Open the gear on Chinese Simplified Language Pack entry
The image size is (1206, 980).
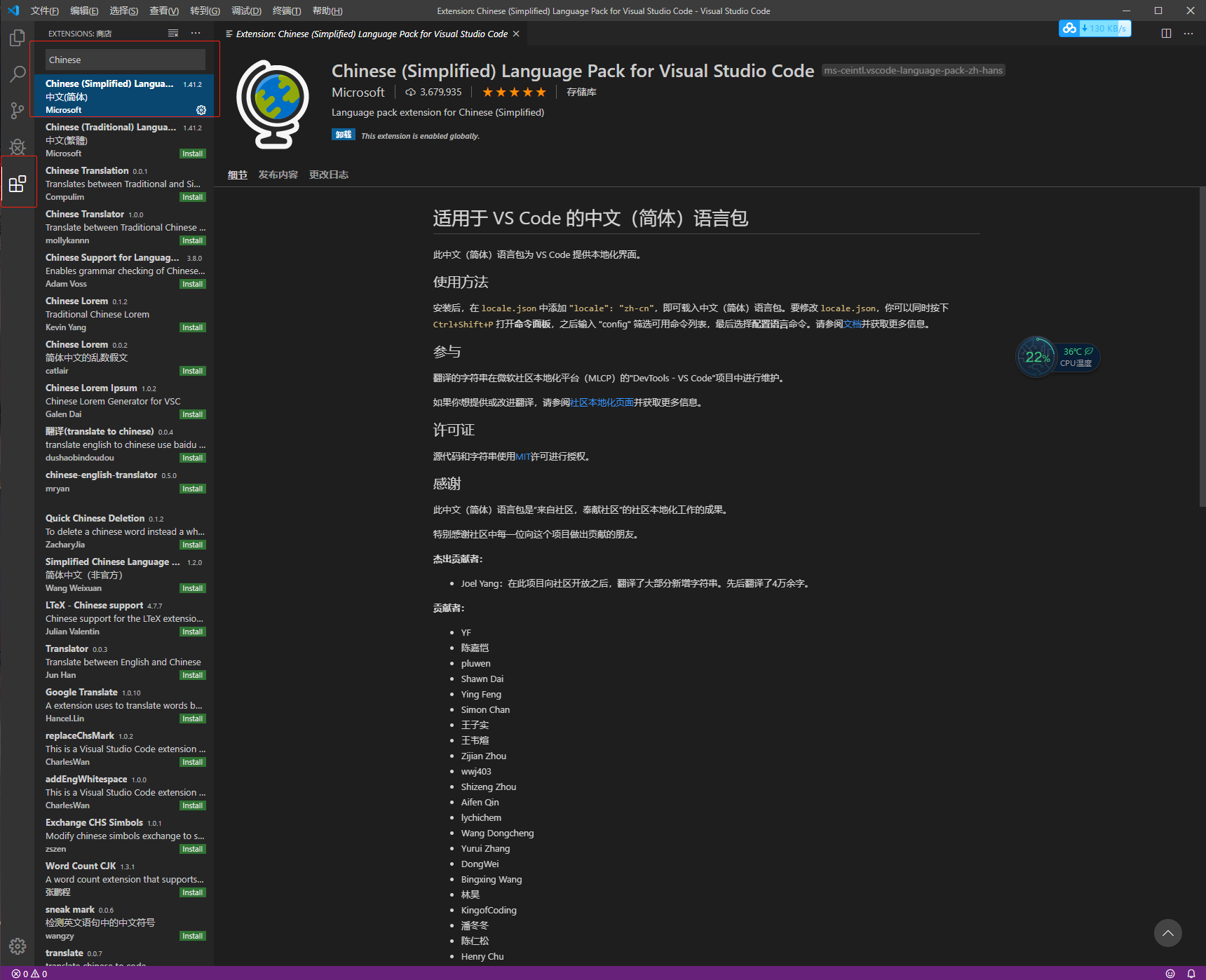pyautogui.click(x=201, y=110)
